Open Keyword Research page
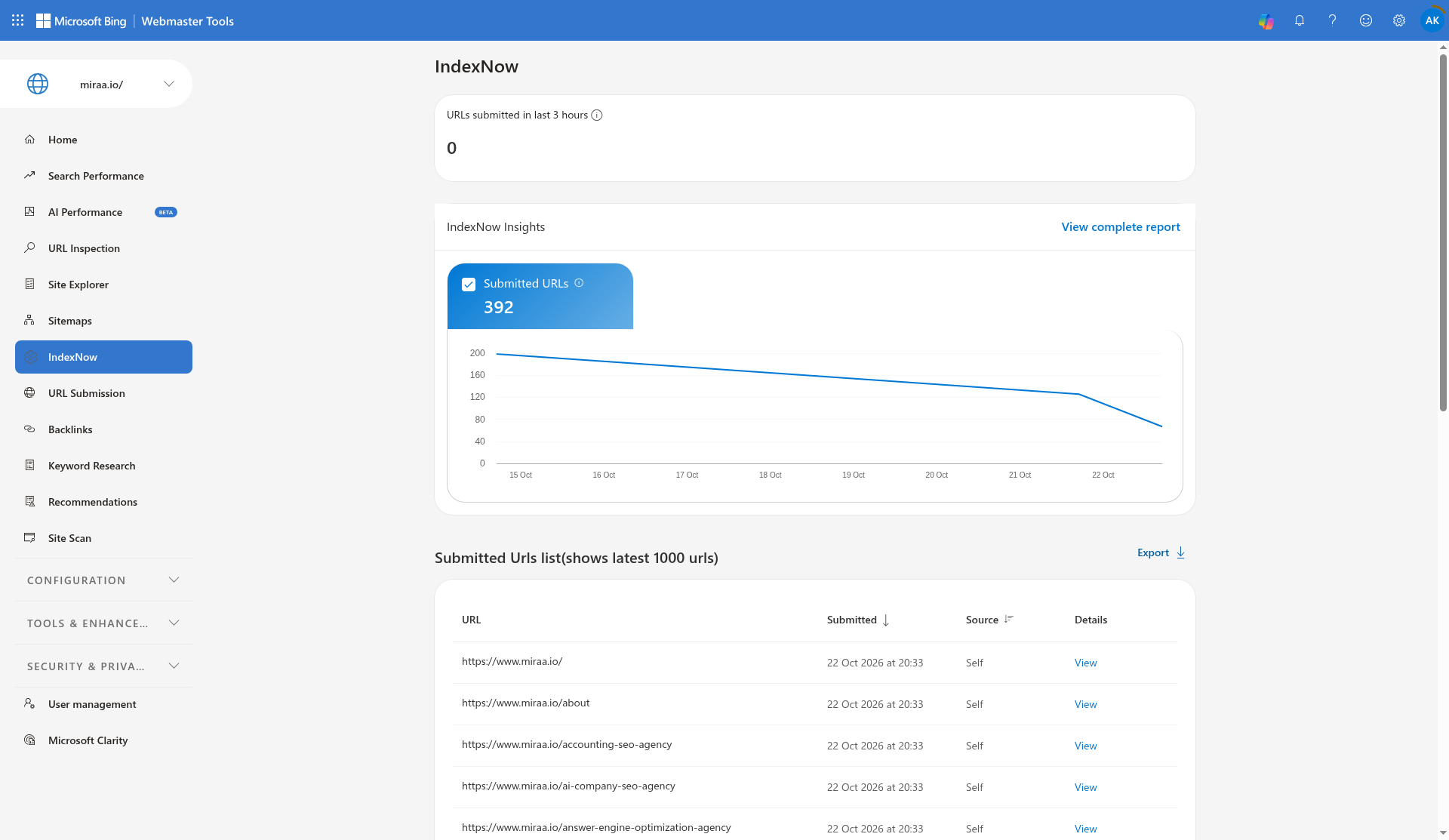Viewport: 1449px width, 840px height. 103,466
